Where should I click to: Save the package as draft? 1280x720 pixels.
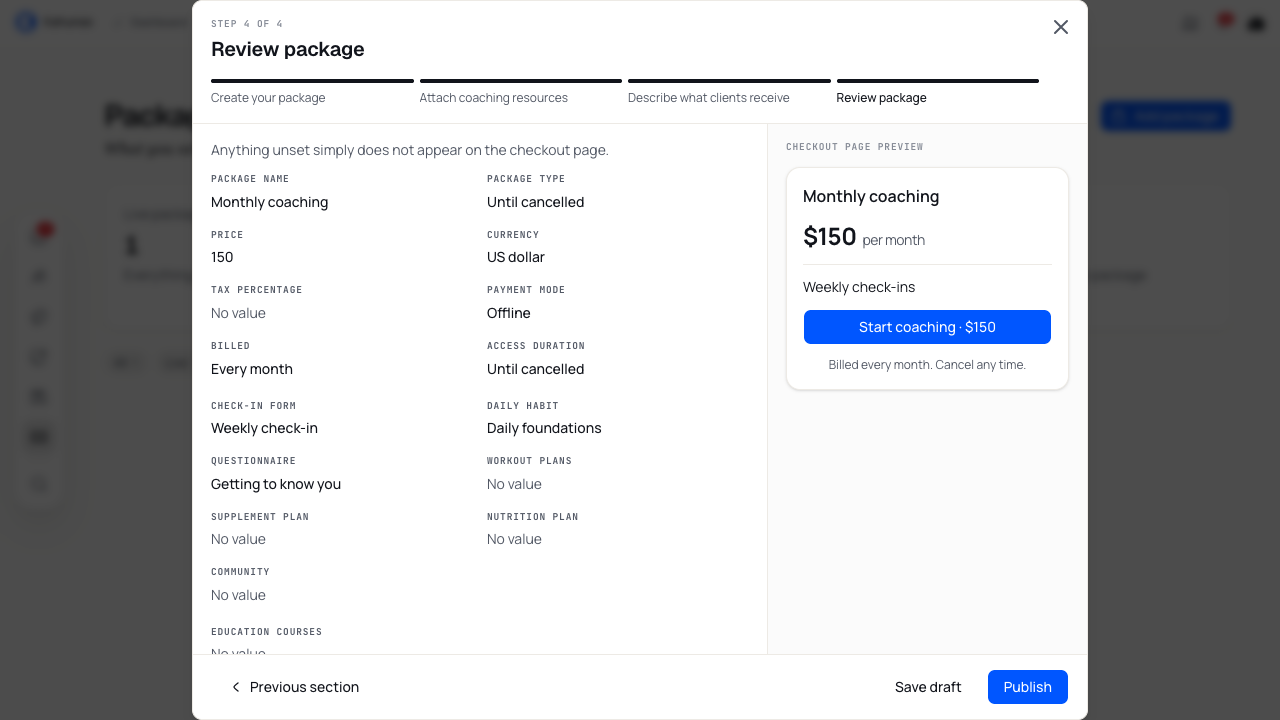click(x=928, y=687)
